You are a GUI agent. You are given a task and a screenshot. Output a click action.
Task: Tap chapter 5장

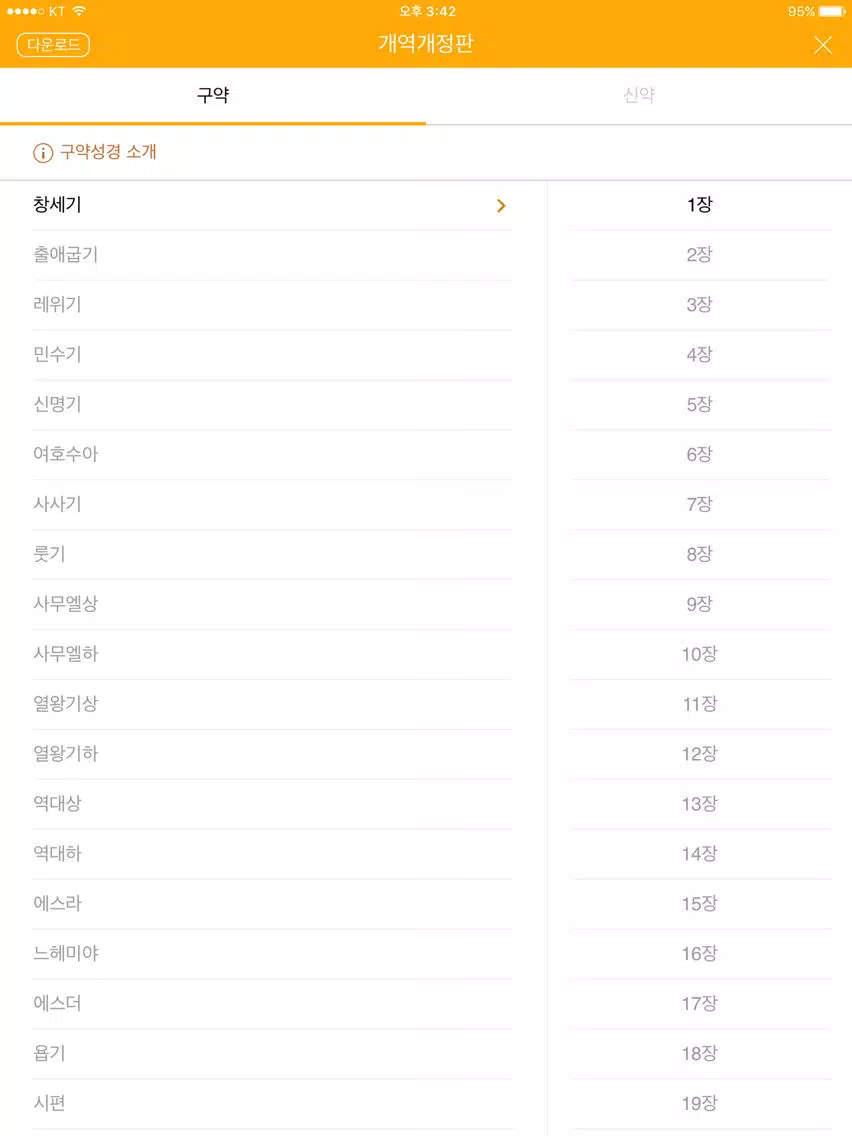[x=700, y=404]
